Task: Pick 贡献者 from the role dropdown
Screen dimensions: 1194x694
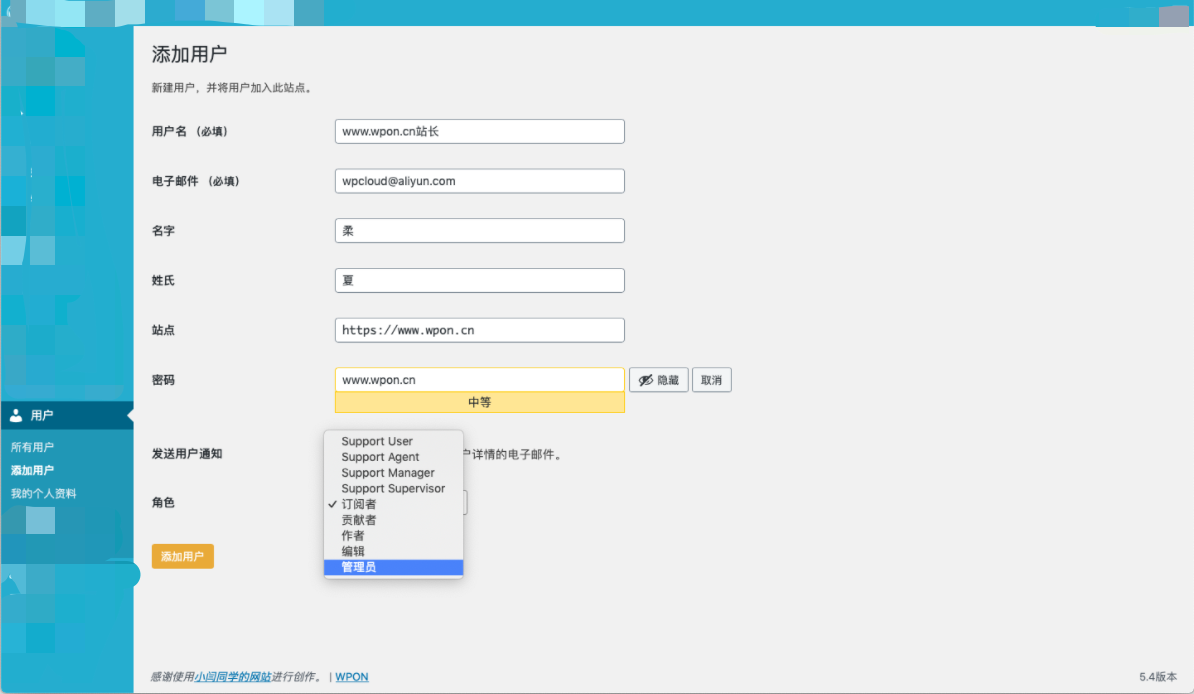Action: coord(393,520)
